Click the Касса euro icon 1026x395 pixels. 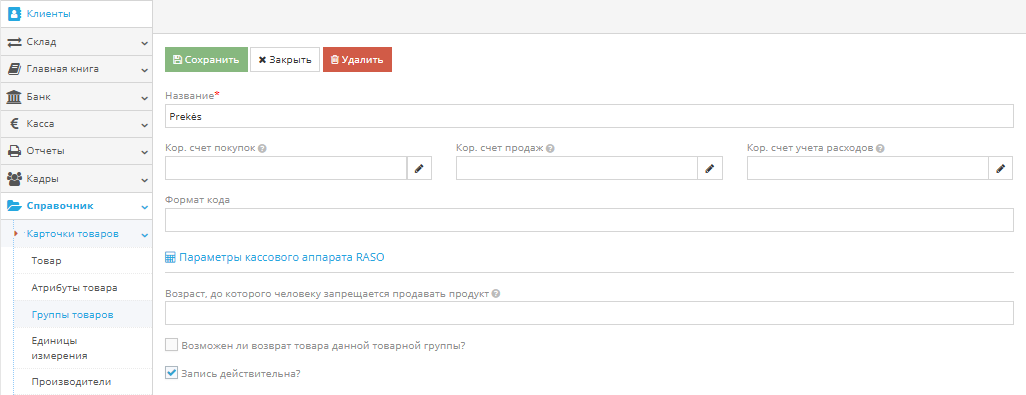point(14,124)
